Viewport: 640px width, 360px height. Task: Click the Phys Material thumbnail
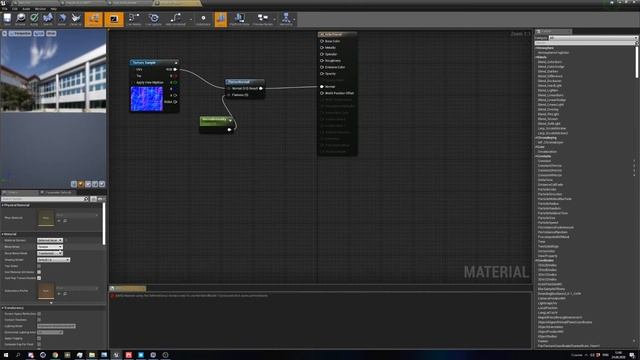point(46,218)
